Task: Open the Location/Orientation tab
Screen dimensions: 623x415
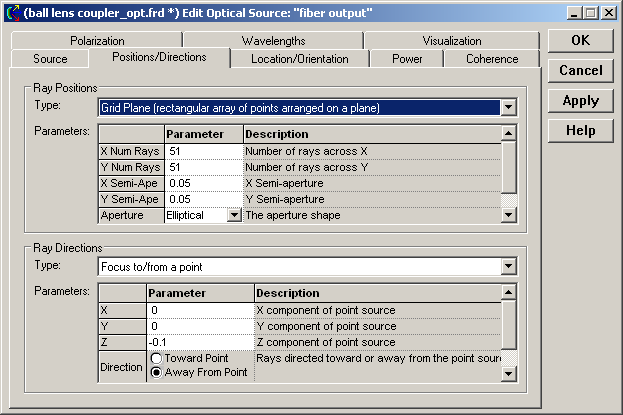Action: pos(299,59)
